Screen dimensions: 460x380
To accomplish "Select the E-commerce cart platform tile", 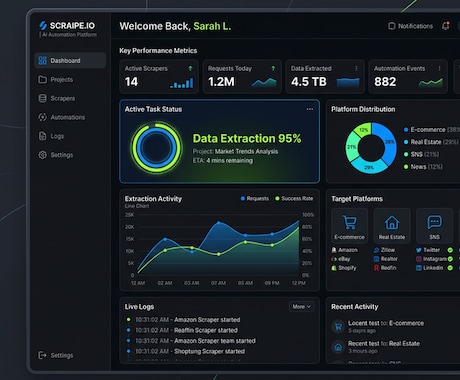I will (x=350, y=226).
